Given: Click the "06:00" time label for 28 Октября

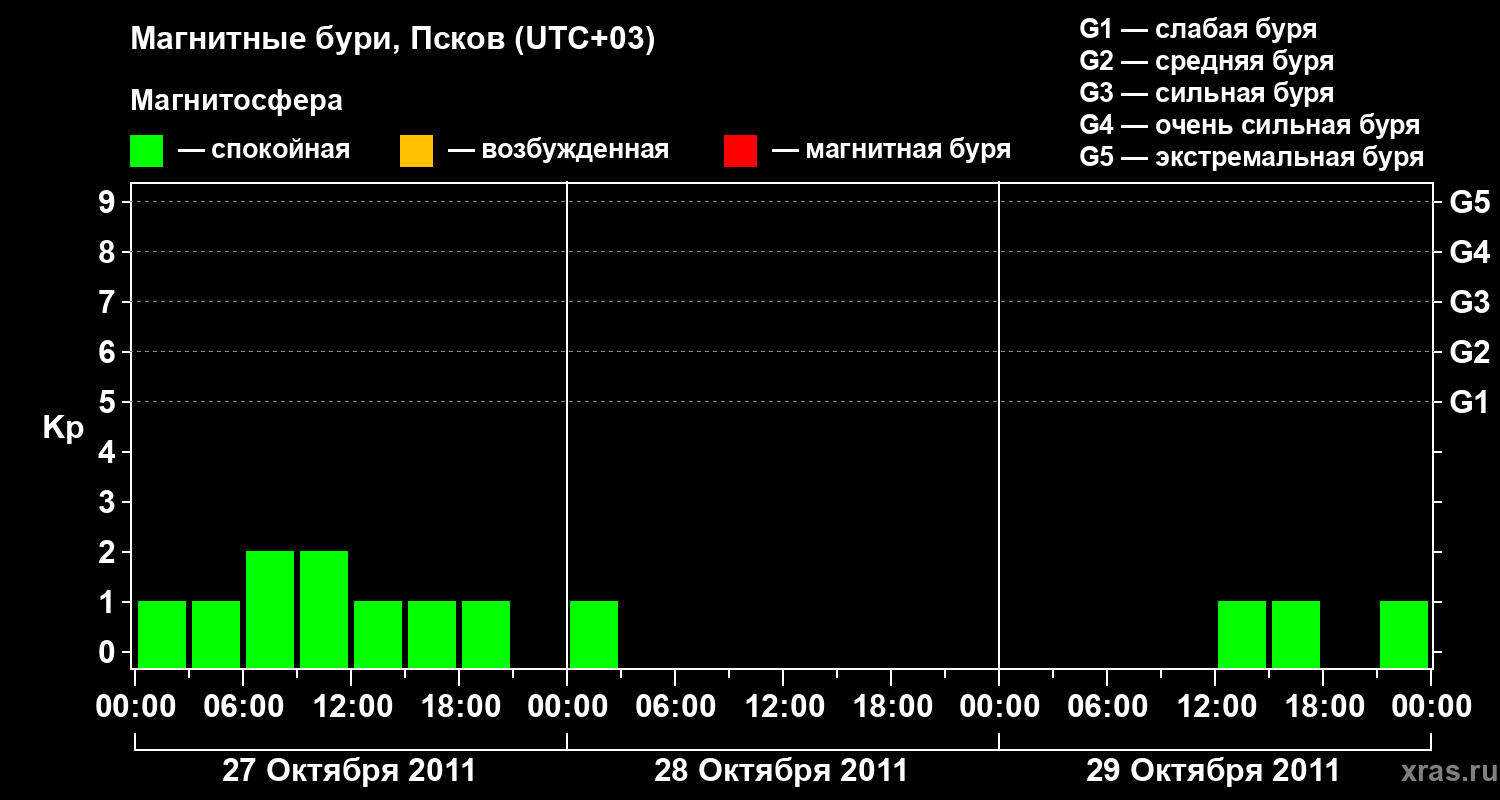Looking at the screenshot, I should 674,707.
